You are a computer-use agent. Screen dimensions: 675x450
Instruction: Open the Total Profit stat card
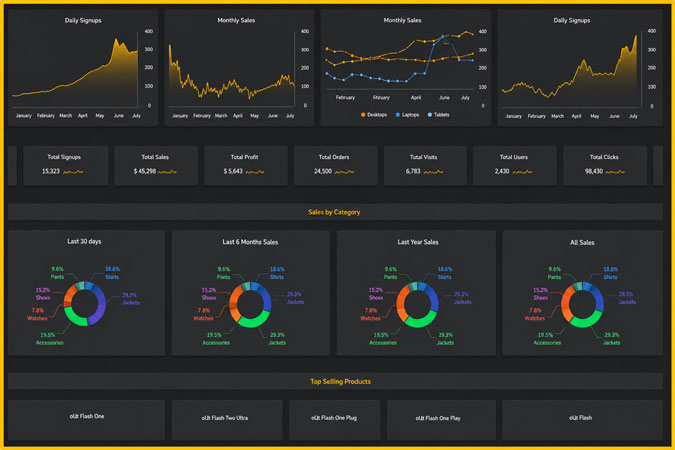(245, 166)
